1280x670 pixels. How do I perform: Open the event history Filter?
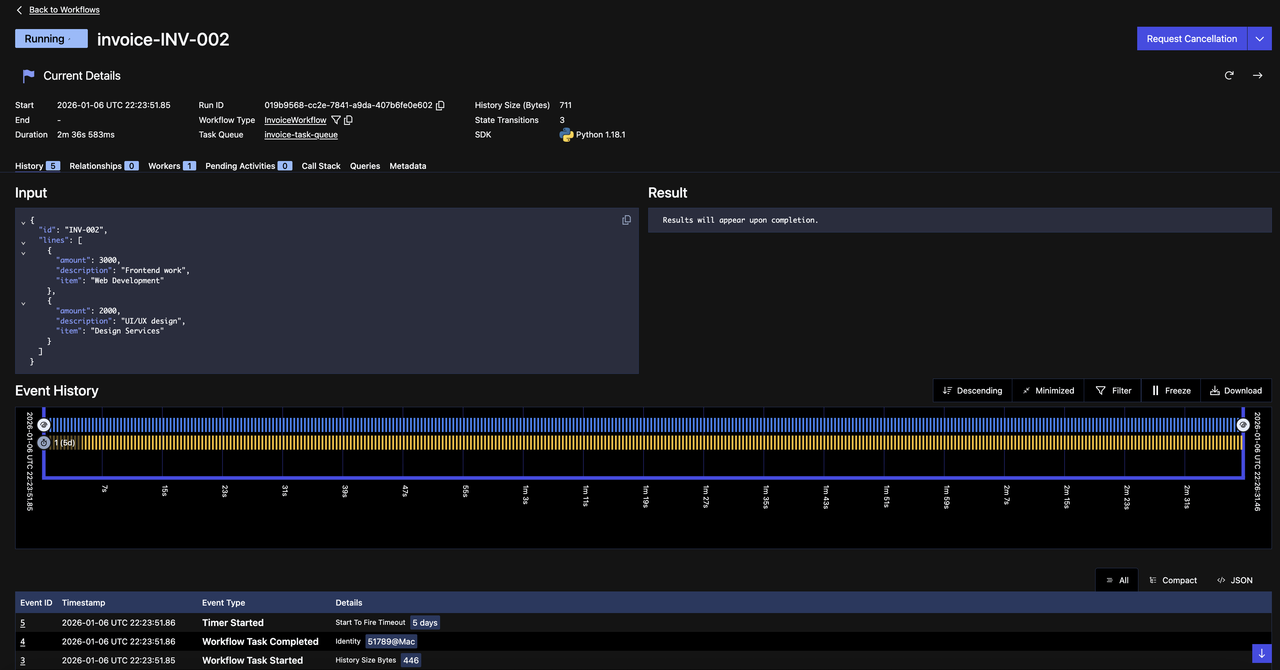tap(1113, 391)
